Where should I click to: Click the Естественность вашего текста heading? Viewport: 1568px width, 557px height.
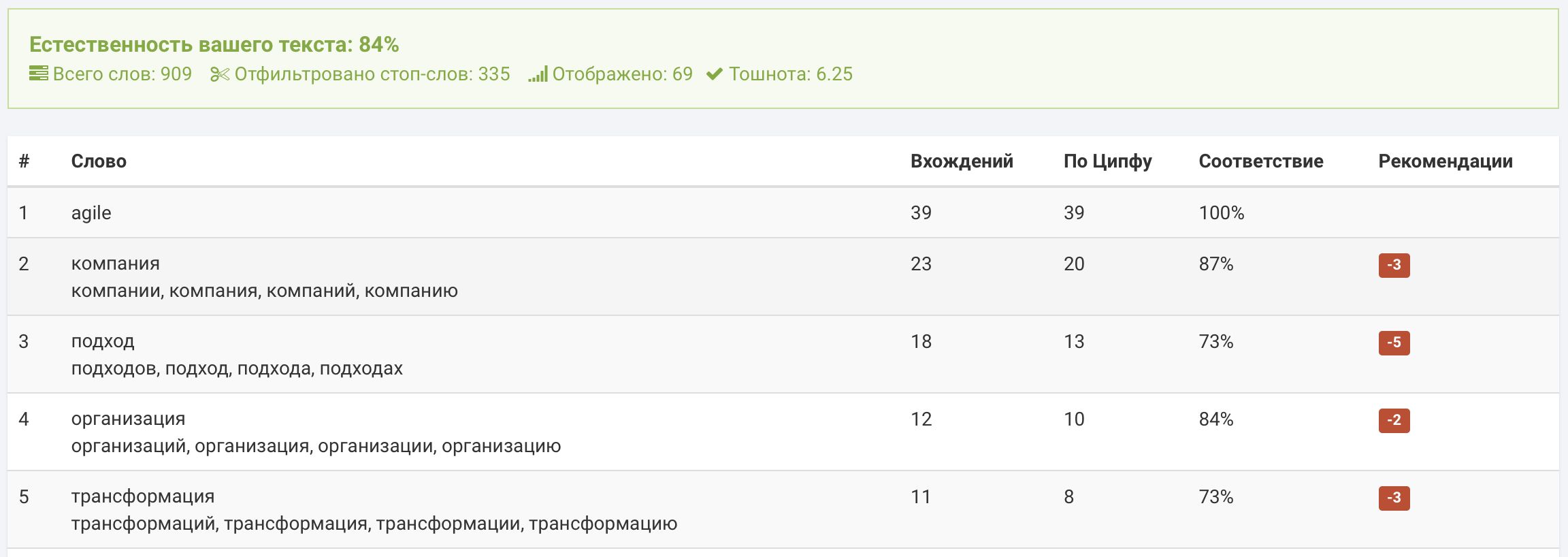tap(214, 44)
